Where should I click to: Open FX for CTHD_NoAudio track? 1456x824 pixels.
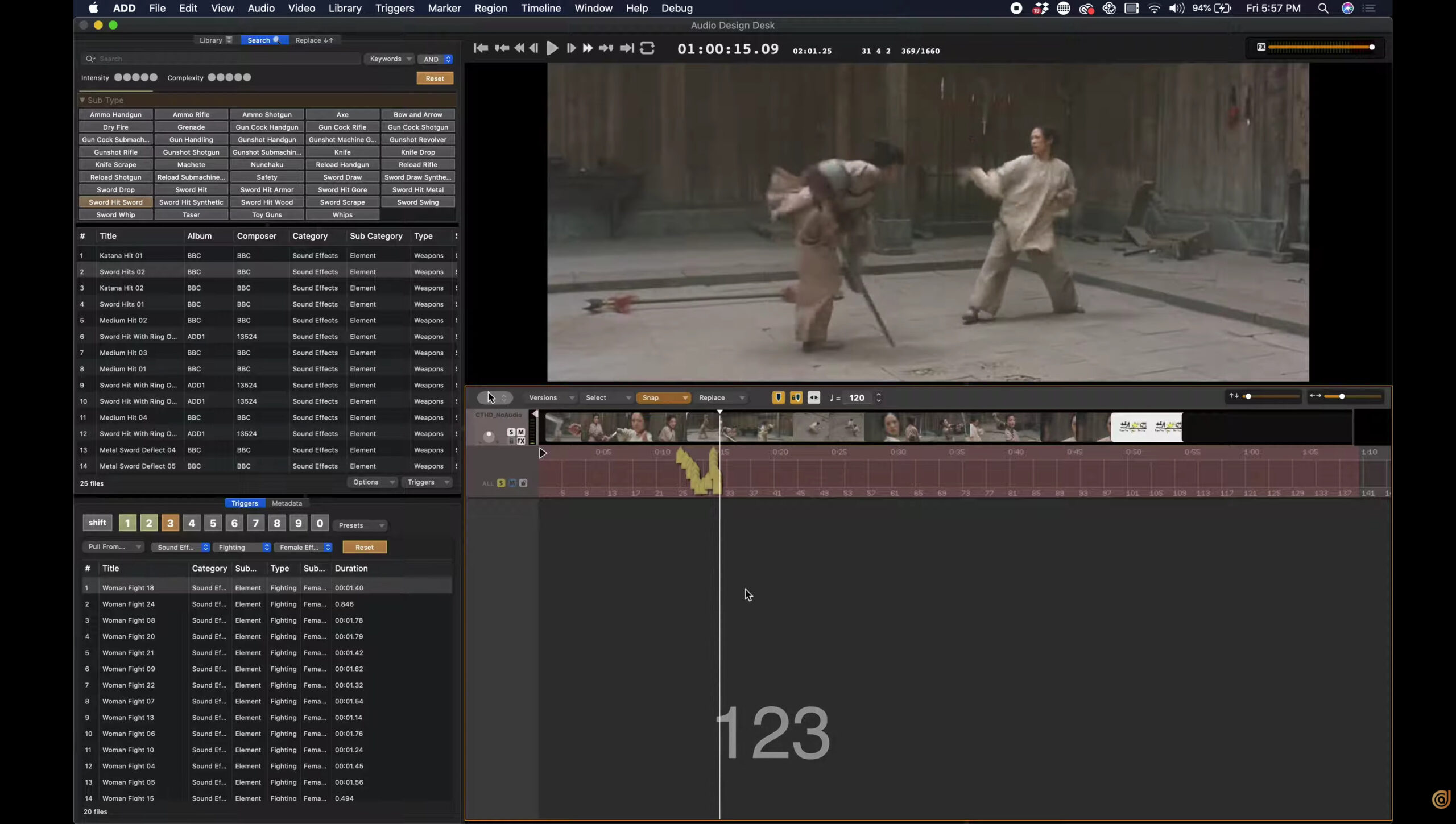coord(520,441)
